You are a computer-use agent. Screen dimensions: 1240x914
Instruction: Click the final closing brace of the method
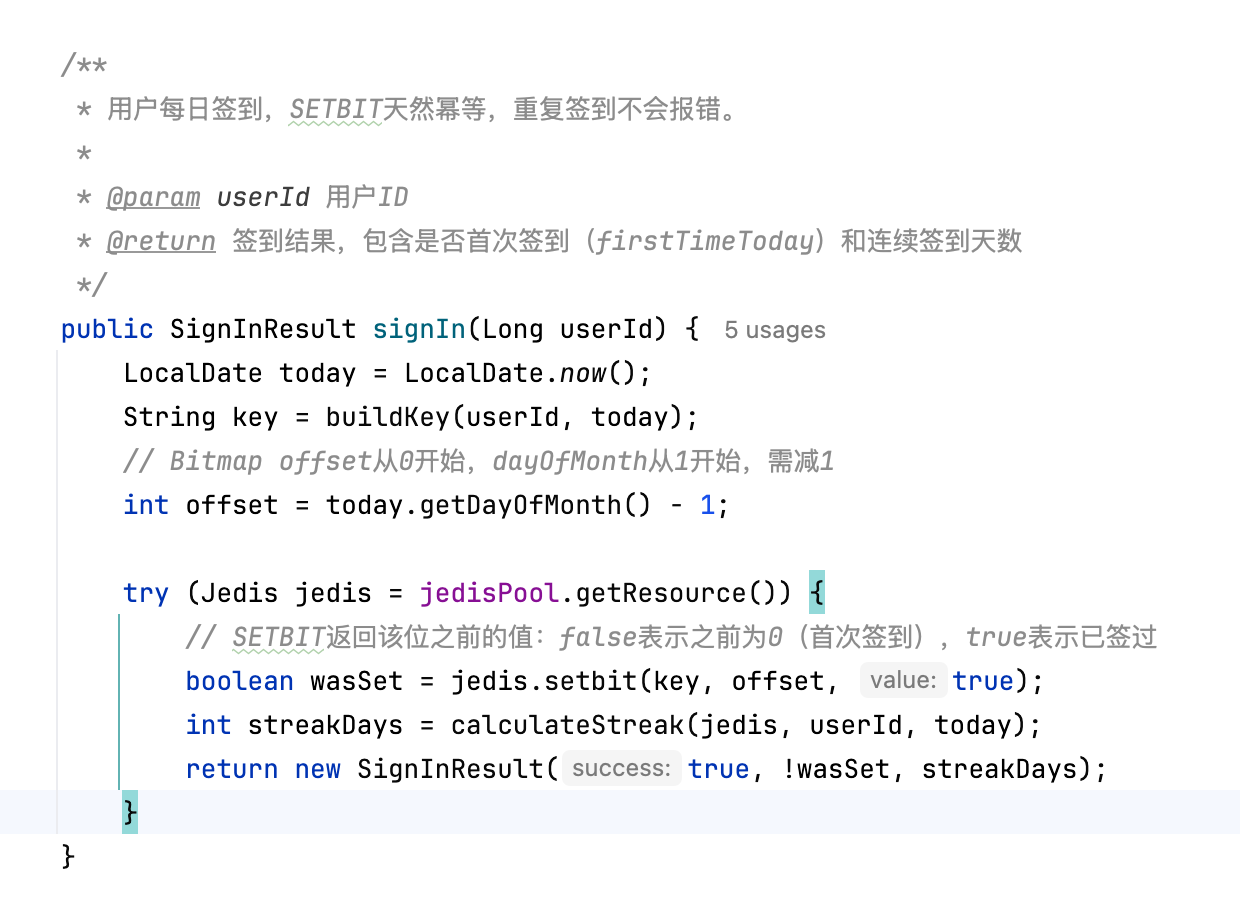pos(68,856)
